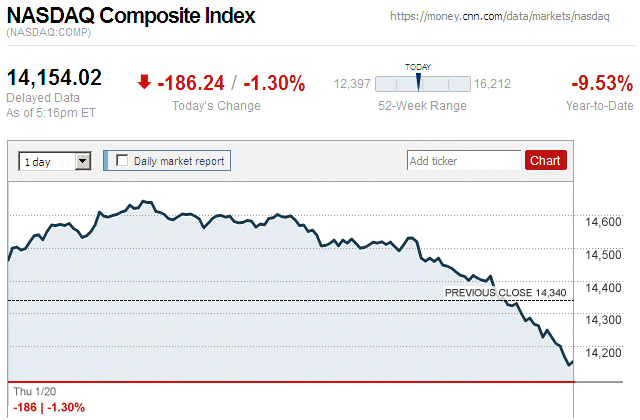
Task: Click the -186.24 today's change value
Action: tap(191, 83)
